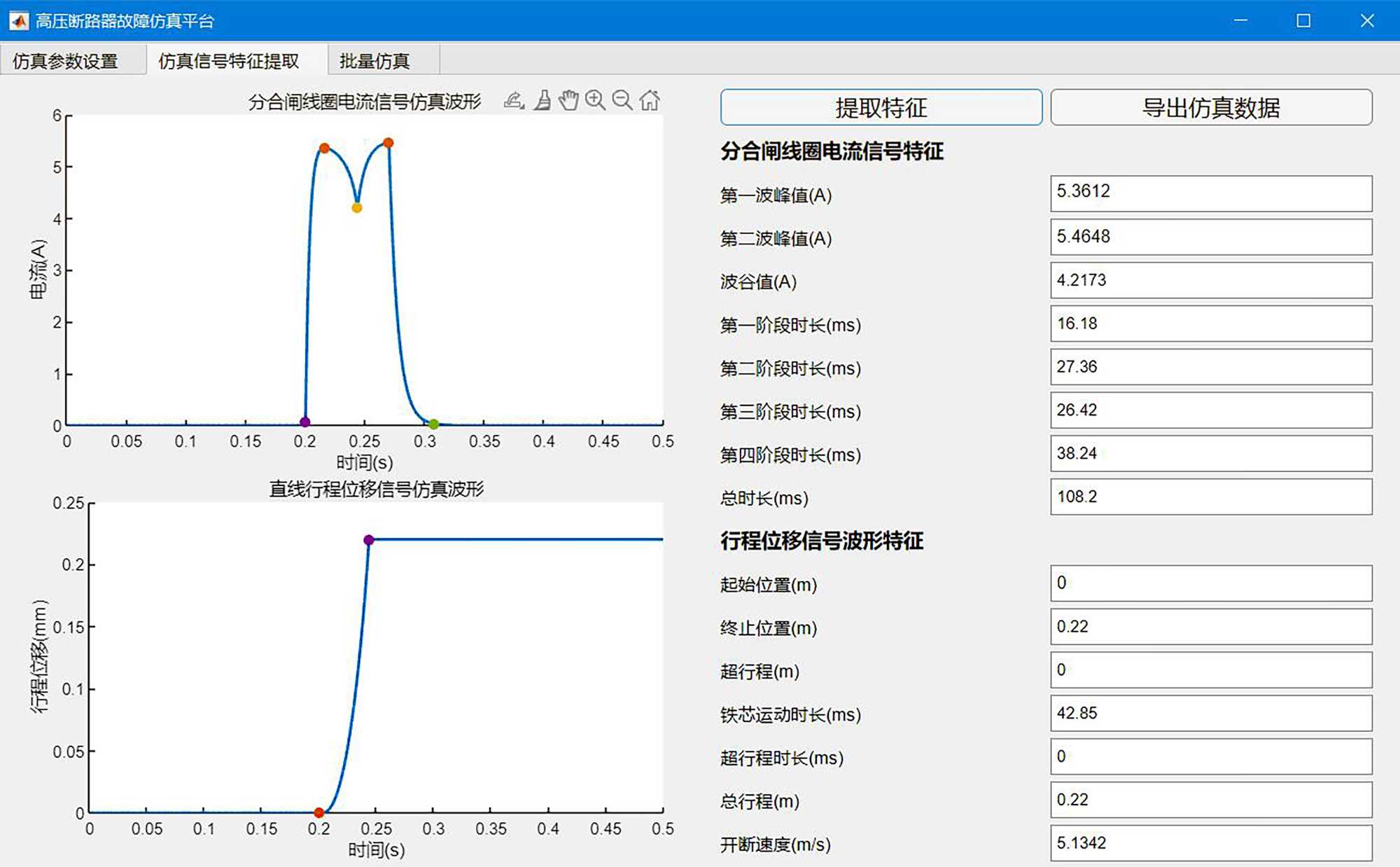Select the zoom in magnifier
1400x867 pixels.
pyautogui.click(x=595, y=100)
